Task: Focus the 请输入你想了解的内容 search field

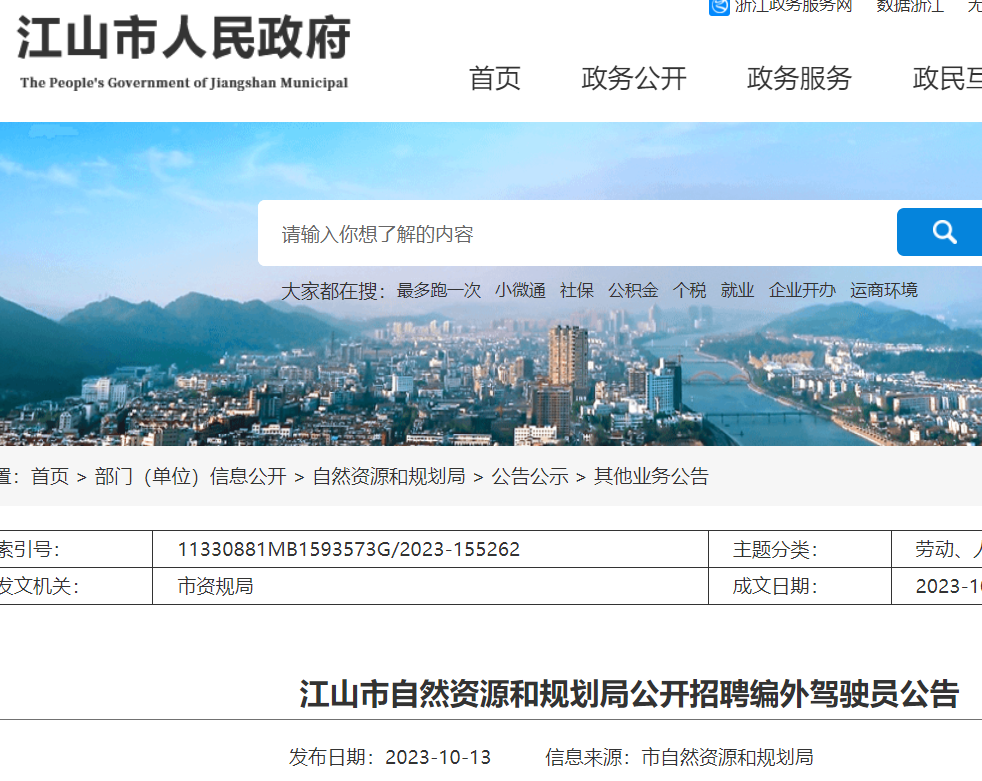Action: coord(577,233)
